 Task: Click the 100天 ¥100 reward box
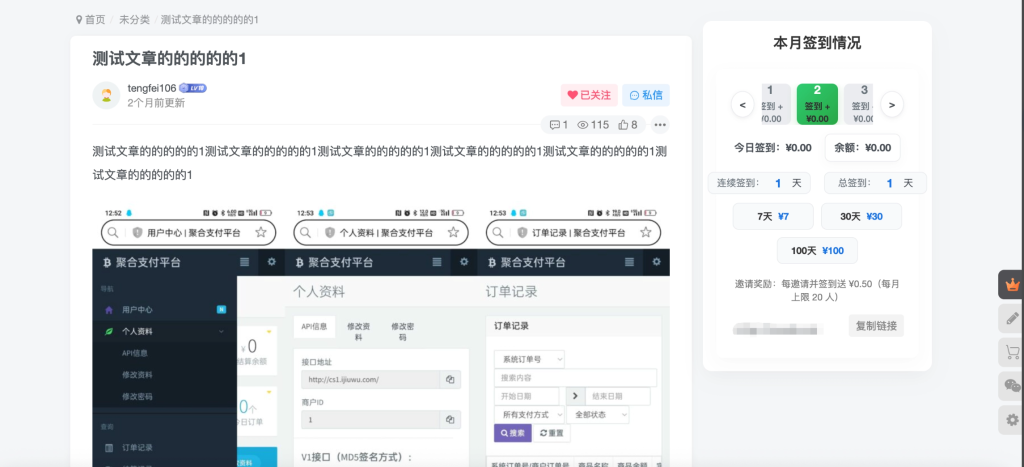(x=817, y=250)
